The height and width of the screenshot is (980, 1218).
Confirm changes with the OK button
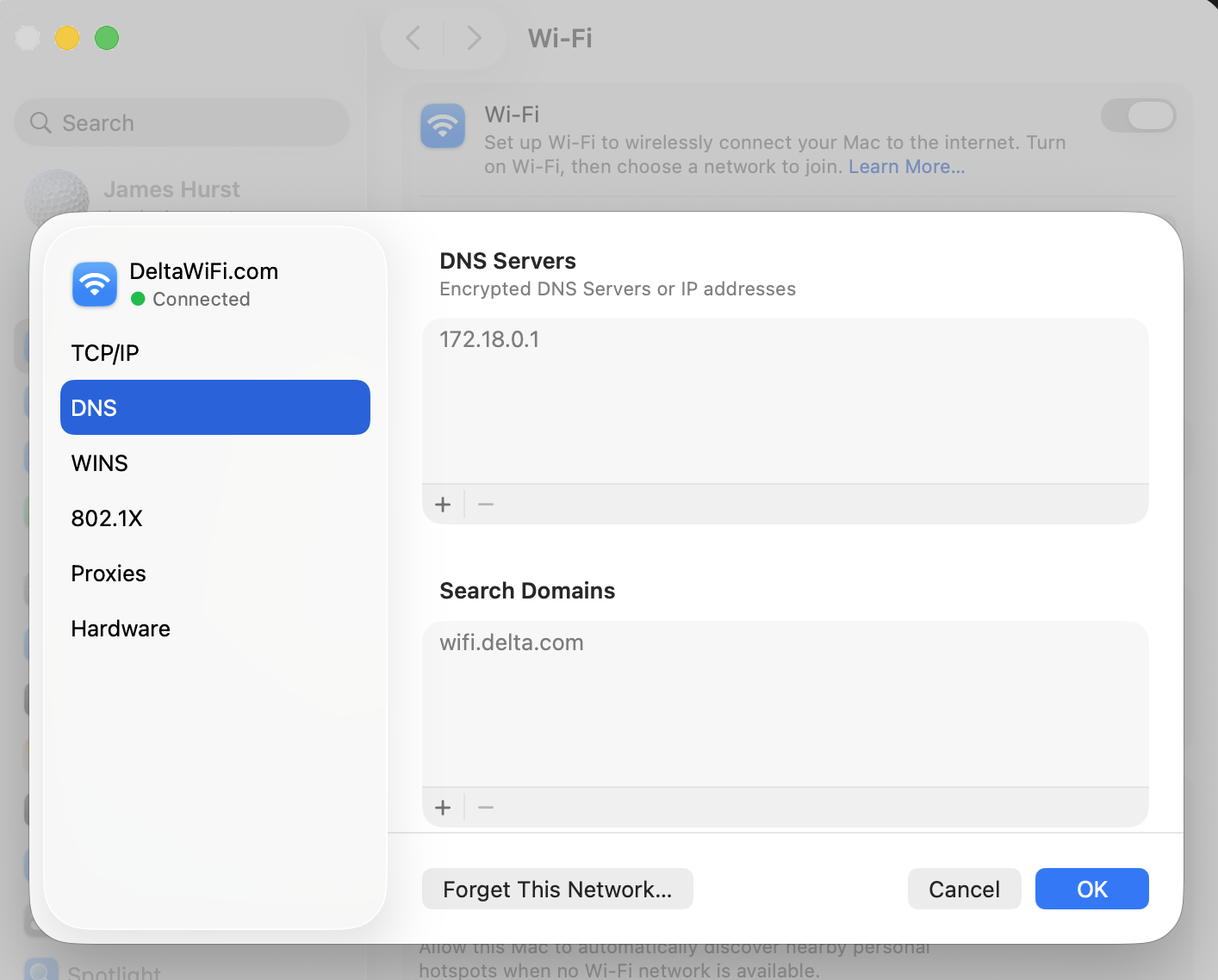click(x=1091, y=889)
